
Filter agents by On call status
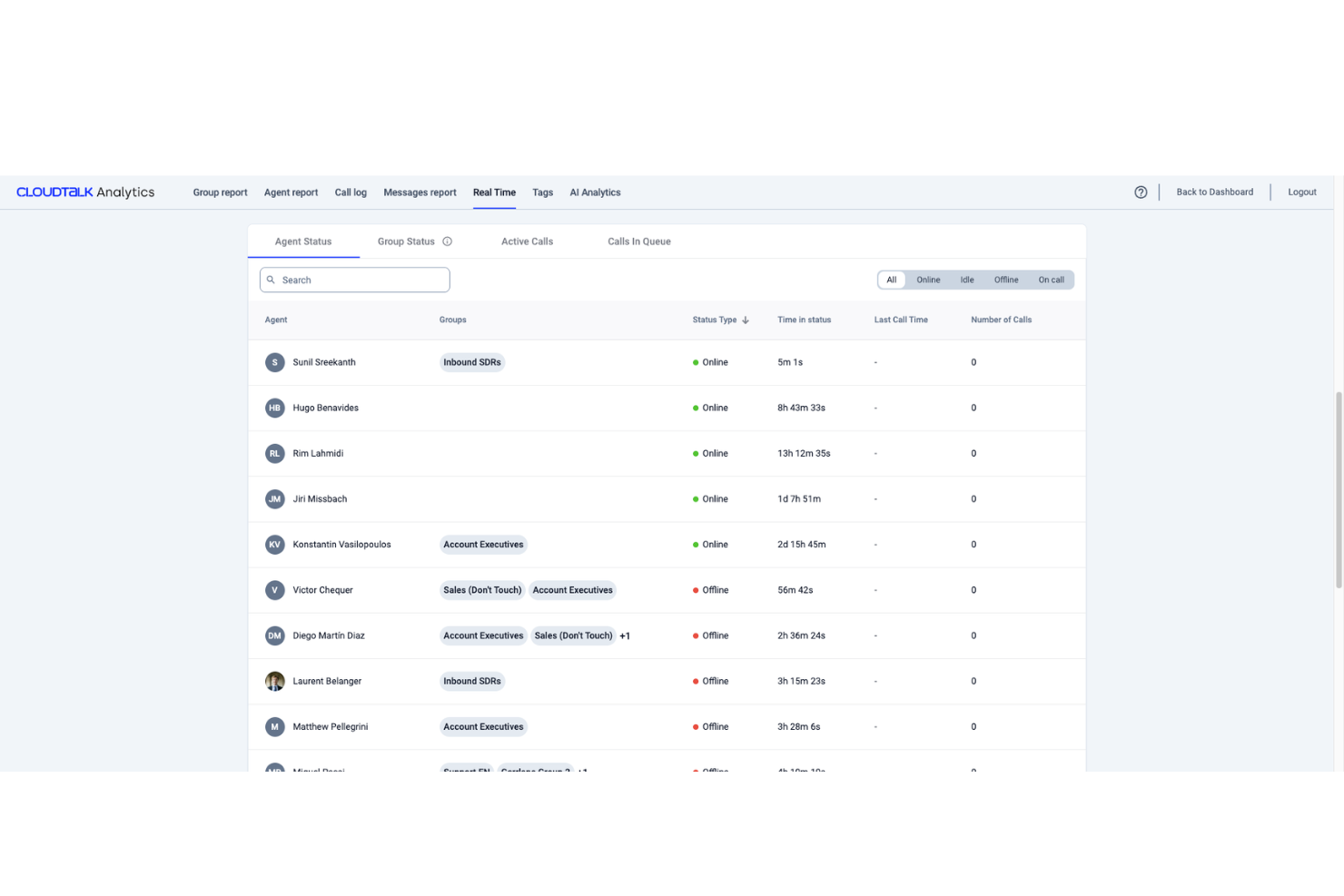(1051, 280)
